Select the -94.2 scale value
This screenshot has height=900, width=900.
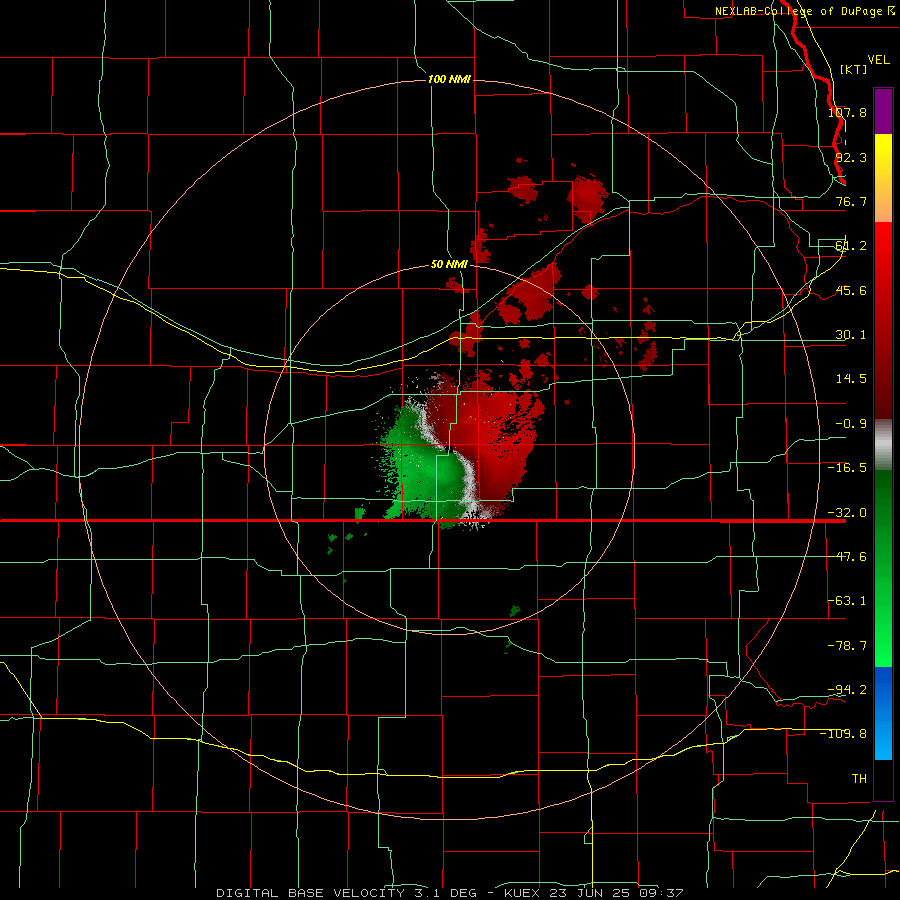coord(847,689)
